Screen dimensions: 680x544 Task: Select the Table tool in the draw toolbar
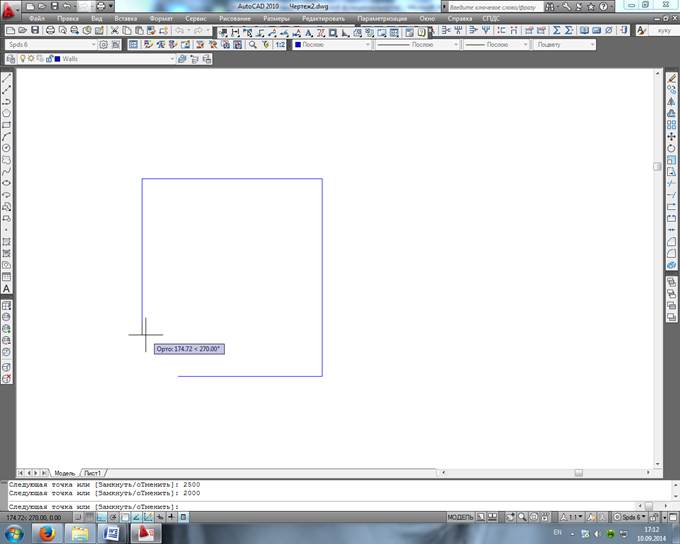click(x=7, y=277)
